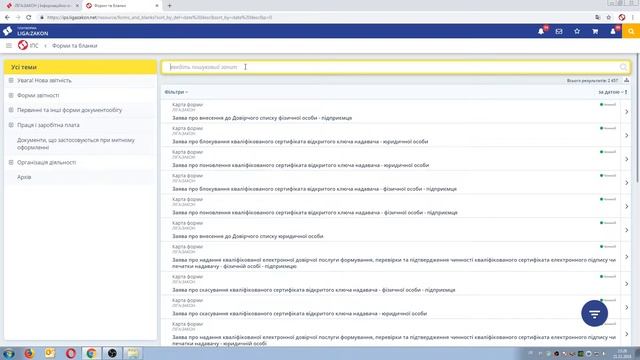Screen dimensions: 640x360
Task: Open Заява про скасування ... надавача - юридичної особи
Action: (300, 313)
